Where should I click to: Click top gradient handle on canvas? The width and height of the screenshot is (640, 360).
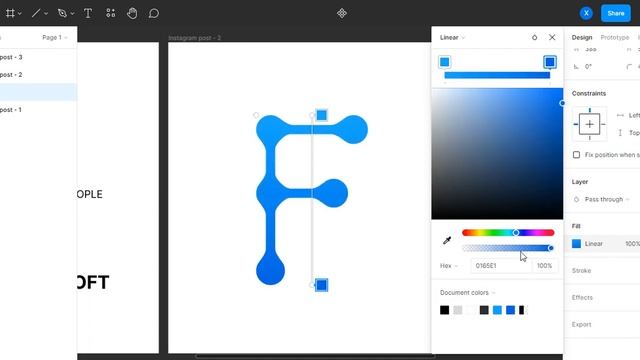[322, 115]
